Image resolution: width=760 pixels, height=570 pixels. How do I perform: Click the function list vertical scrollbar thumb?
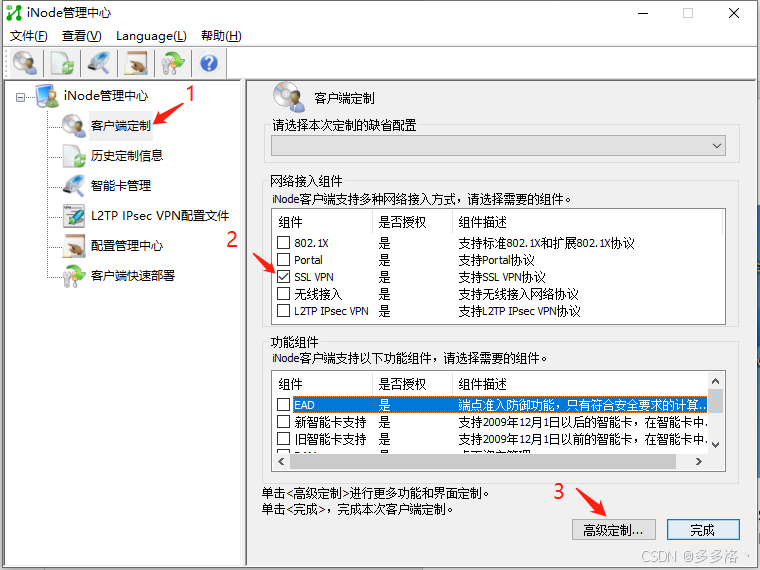(715, 400)
